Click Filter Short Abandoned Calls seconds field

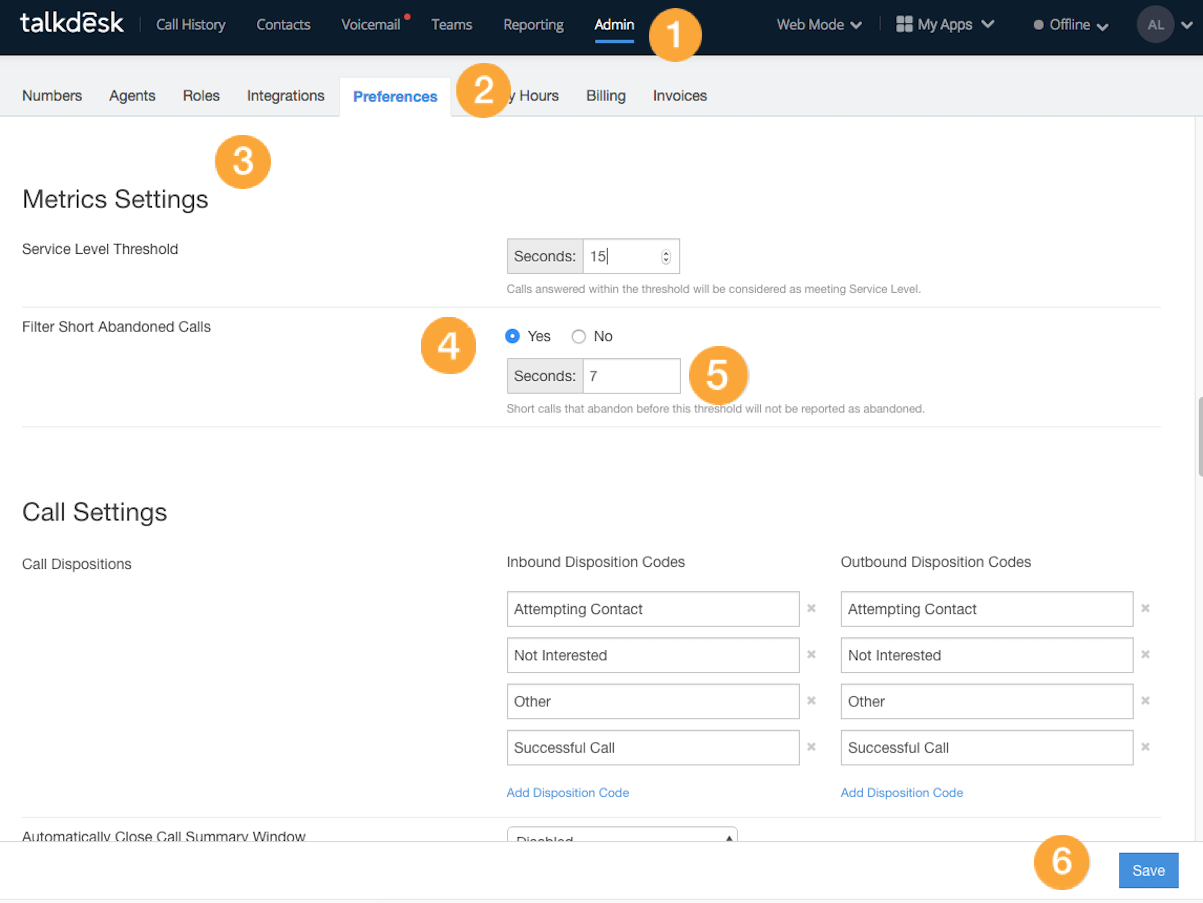[632, 376]
